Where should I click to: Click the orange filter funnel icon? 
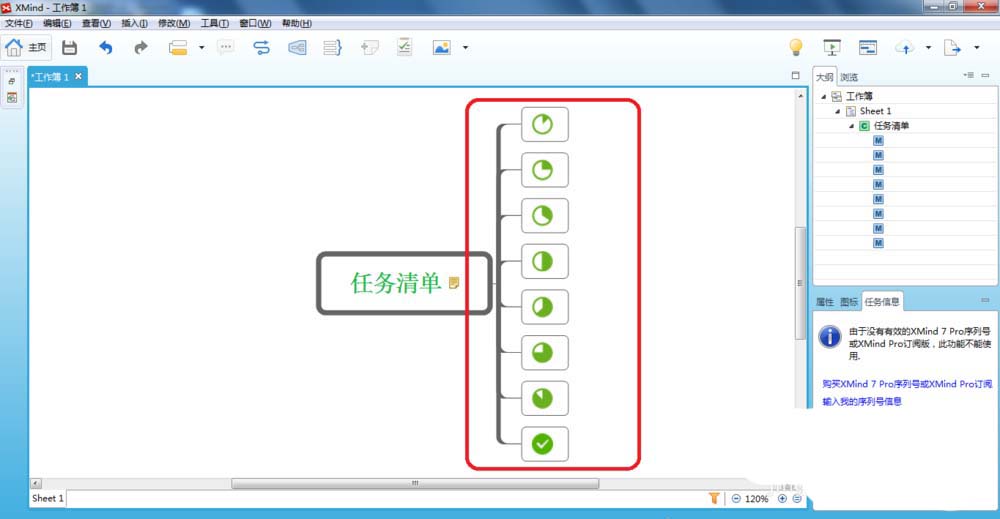714,498
